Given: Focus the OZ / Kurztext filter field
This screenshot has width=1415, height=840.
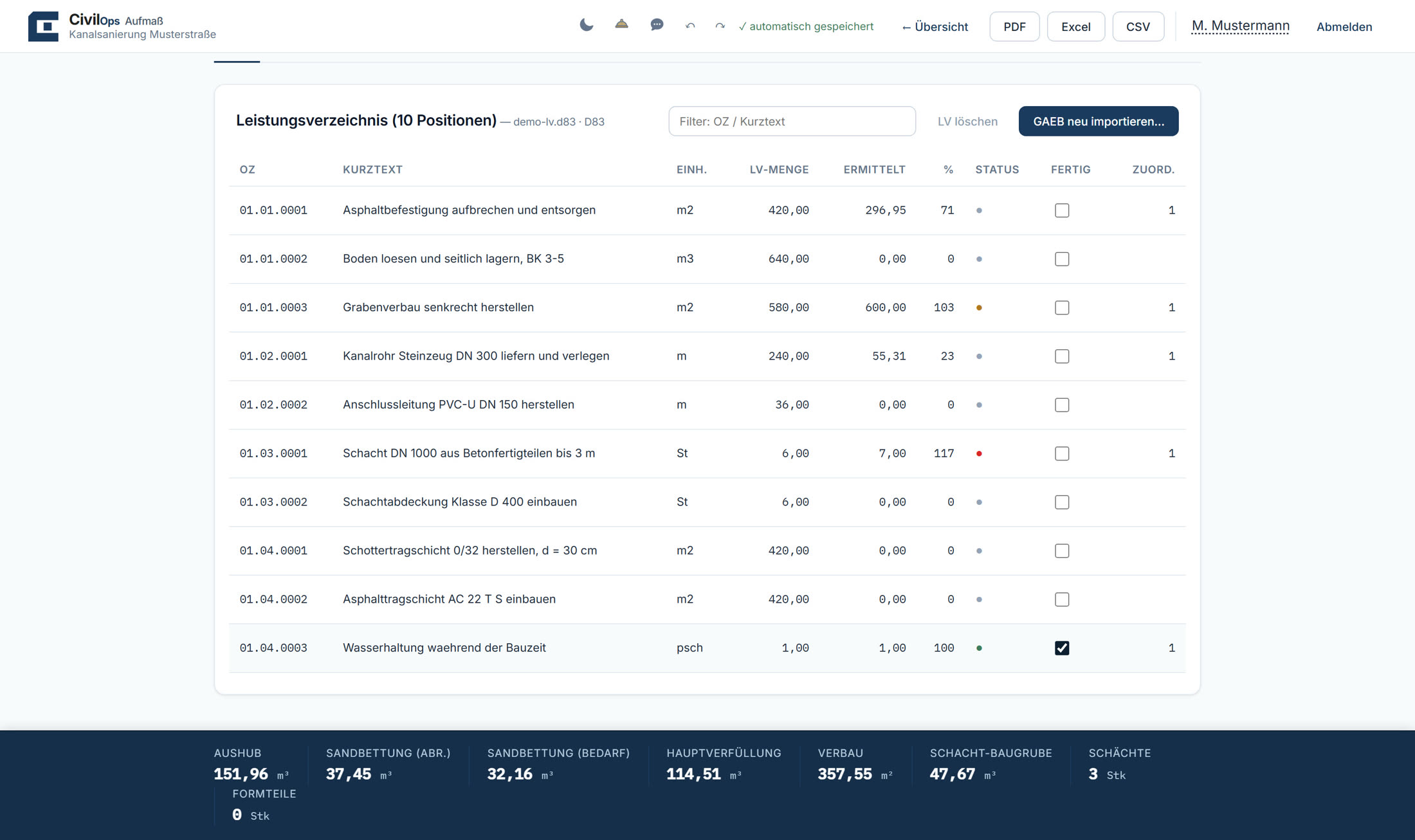Looking at the screenshot, I should 792,121.
